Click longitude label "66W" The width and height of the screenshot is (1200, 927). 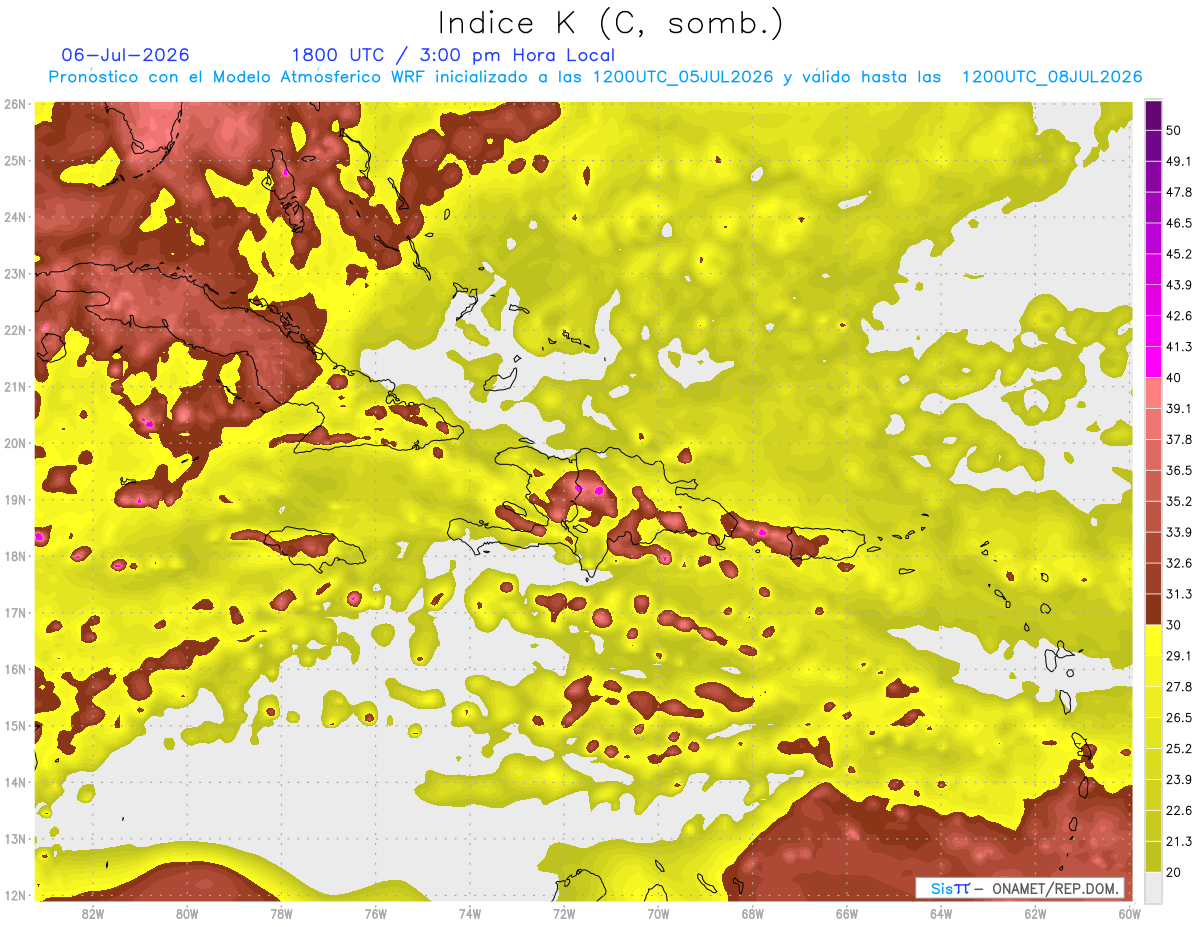pyautogui.click(x=847, y=913)
